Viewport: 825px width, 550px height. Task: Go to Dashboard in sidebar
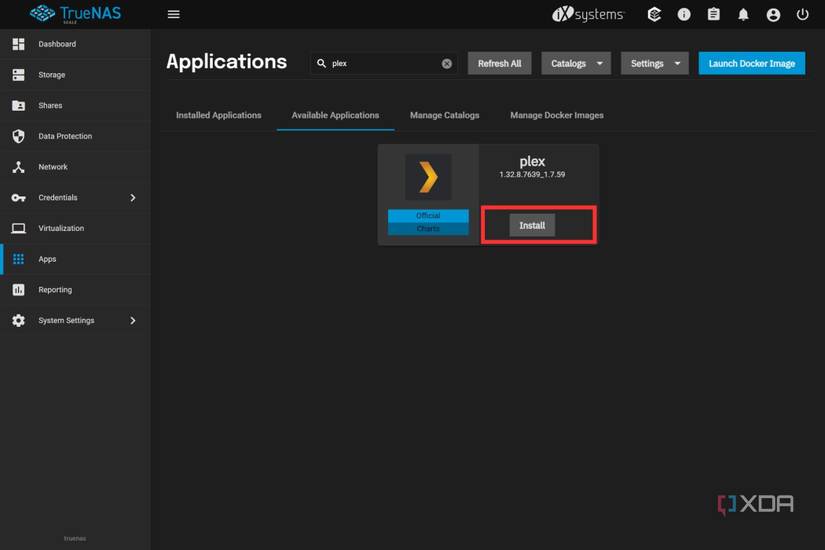tap(75, 44)
